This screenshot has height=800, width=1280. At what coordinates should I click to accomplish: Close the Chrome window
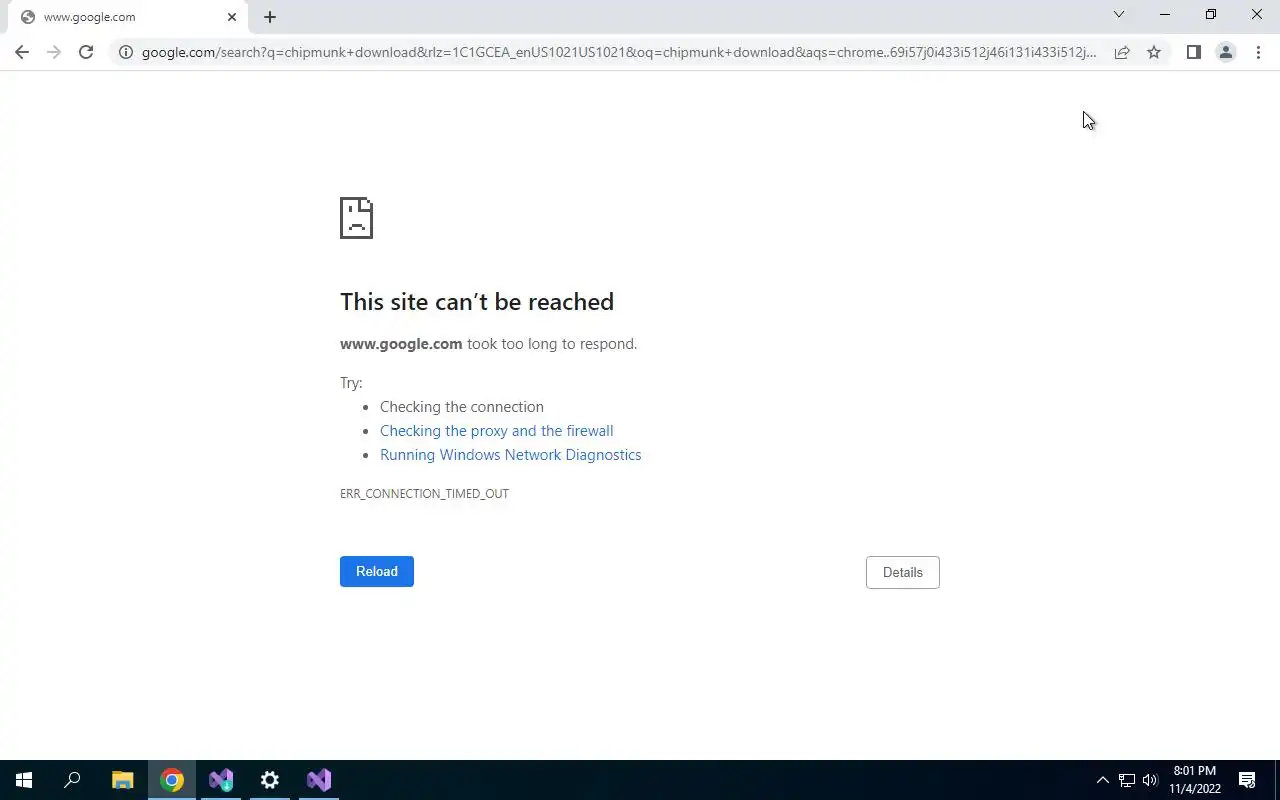tap(1257, 15)
